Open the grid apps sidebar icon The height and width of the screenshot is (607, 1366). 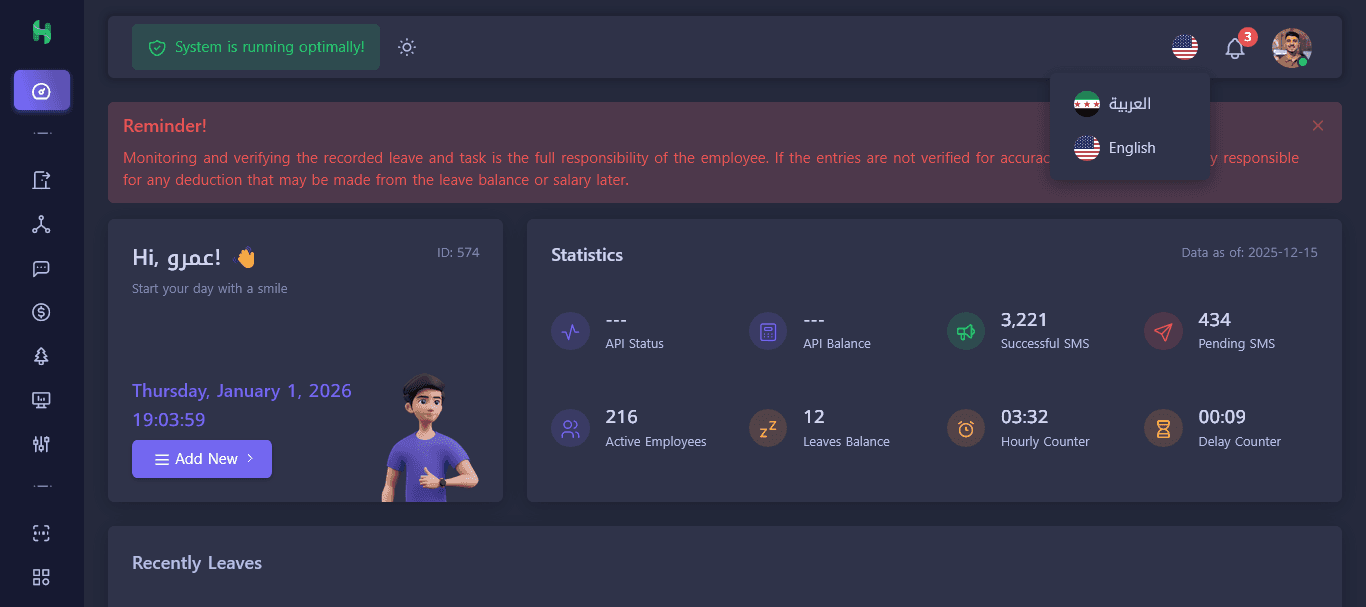click(x=41, y=577)
